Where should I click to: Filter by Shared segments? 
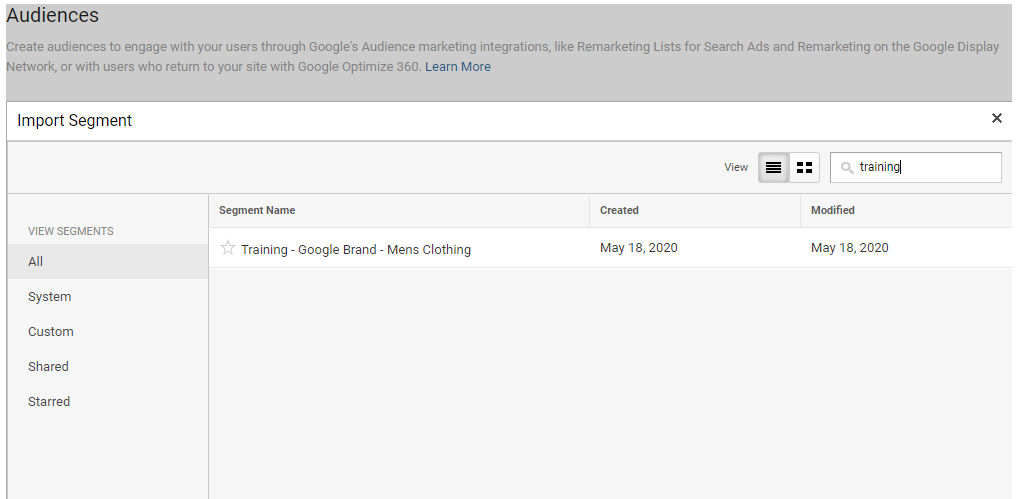(x=108, y=367)
